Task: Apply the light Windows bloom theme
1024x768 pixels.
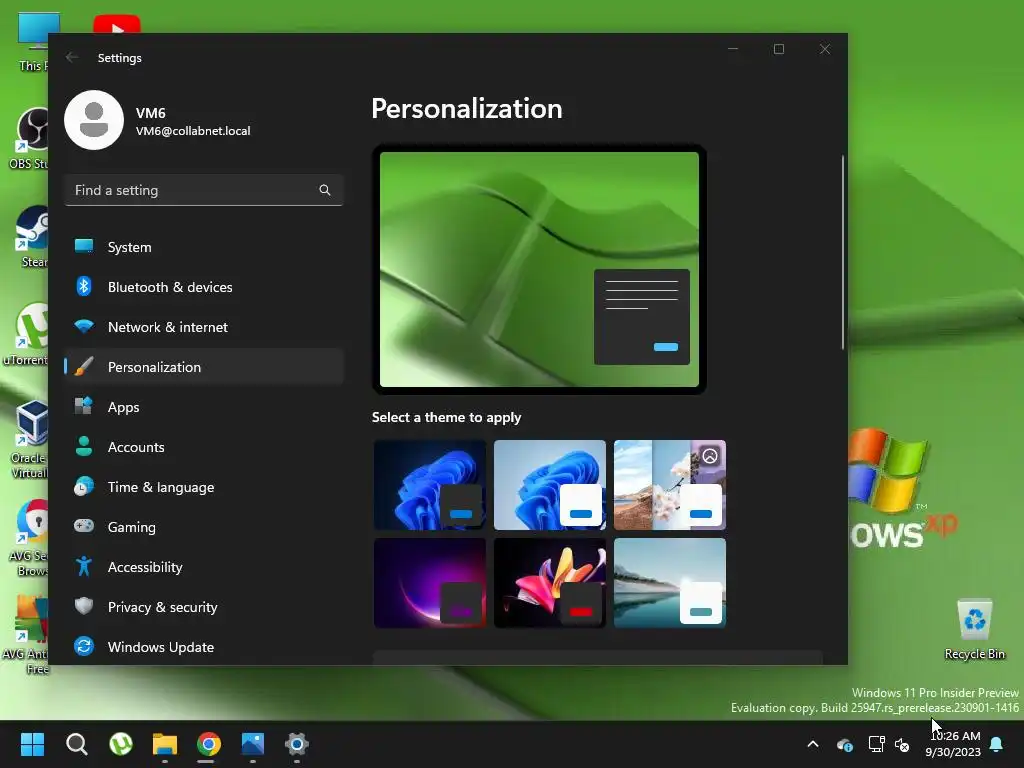Action: point(550,485)
